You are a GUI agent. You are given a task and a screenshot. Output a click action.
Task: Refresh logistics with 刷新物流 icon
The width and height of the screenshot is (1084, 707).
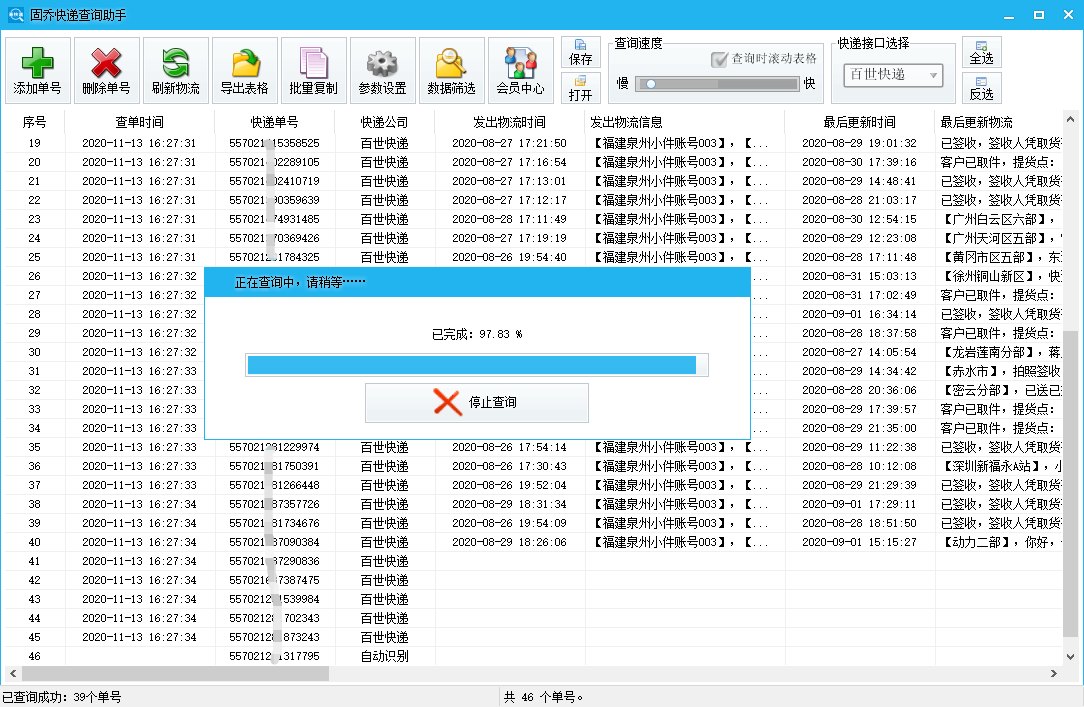coord(176,70)
